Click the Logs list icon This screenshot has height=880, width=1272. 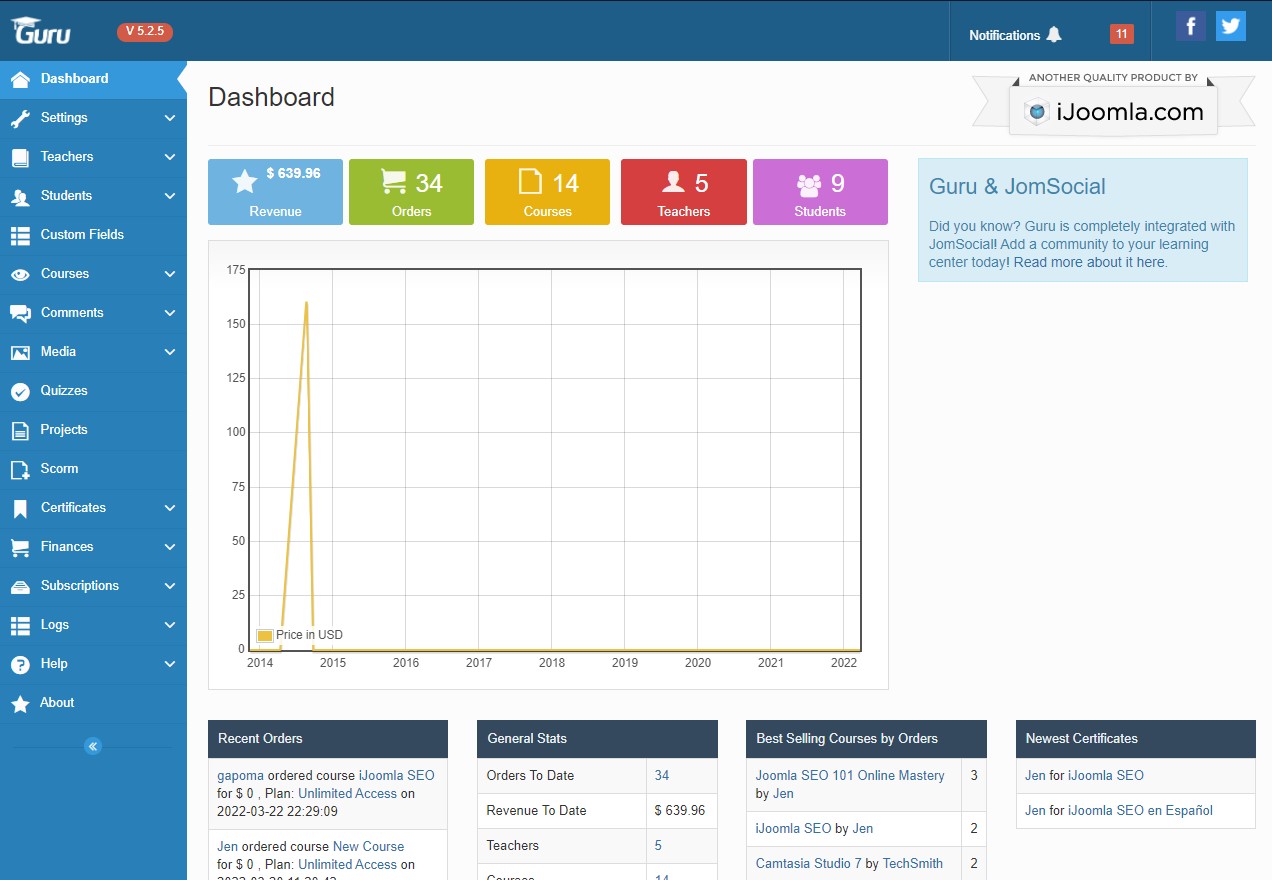click(x=20, y=625)
